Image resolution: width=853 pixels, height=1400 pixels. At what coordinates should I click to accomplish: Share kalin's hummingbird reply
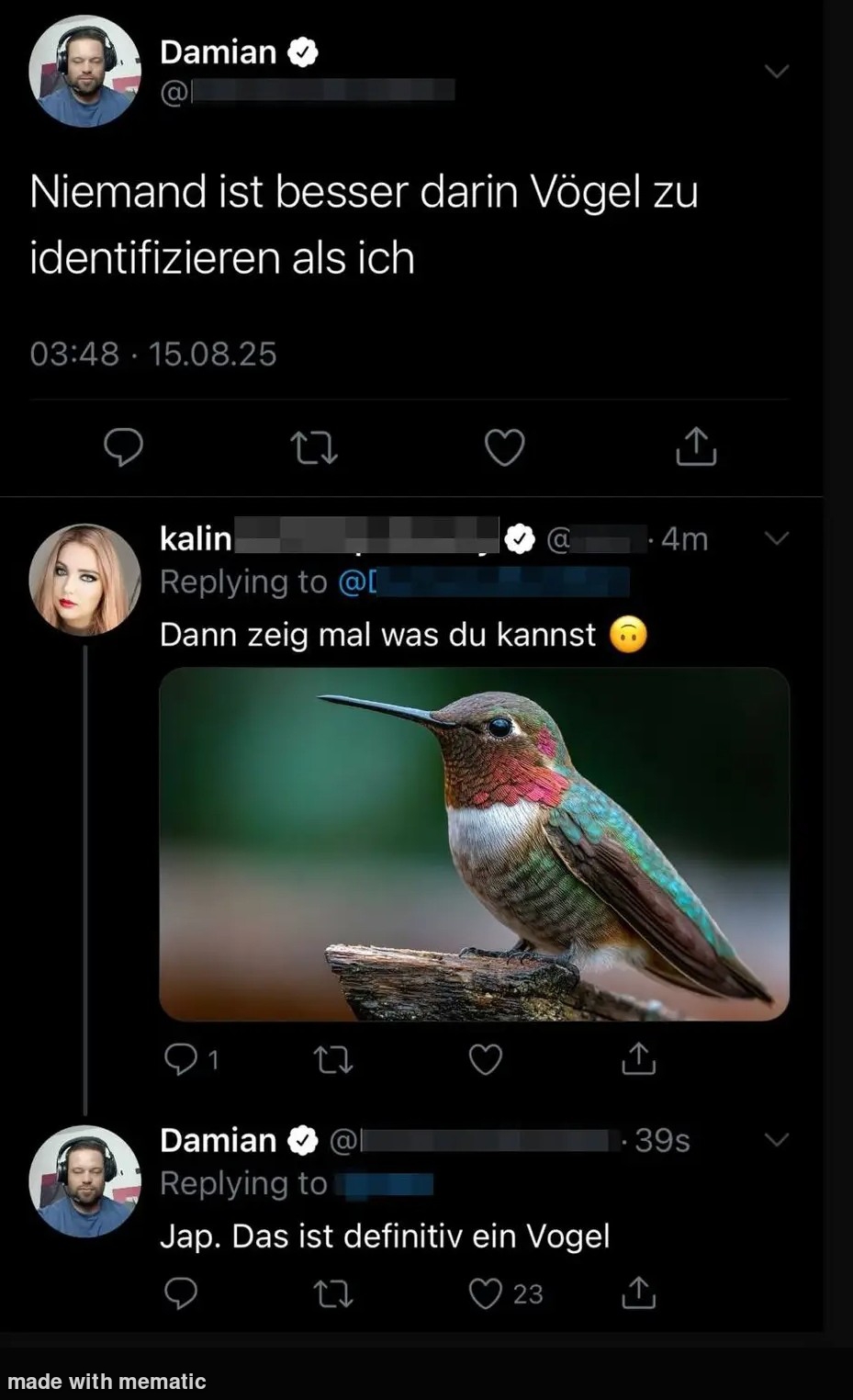click(638, 1059)
